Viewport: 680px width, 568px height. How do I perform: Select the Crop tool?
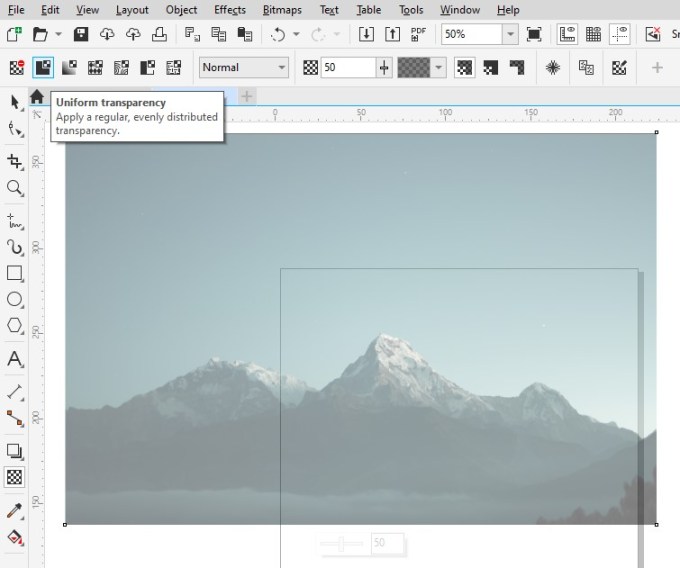click(15, 161)
